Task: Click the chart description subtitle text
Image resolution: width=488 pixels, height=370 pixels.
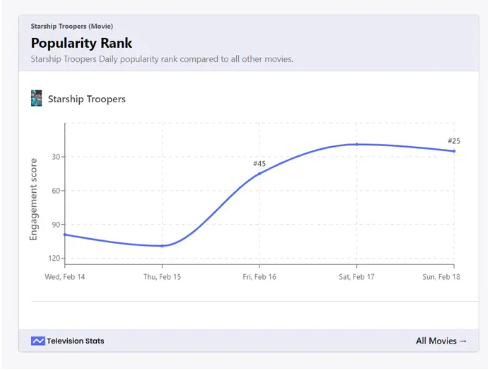Action: [162, 59]
